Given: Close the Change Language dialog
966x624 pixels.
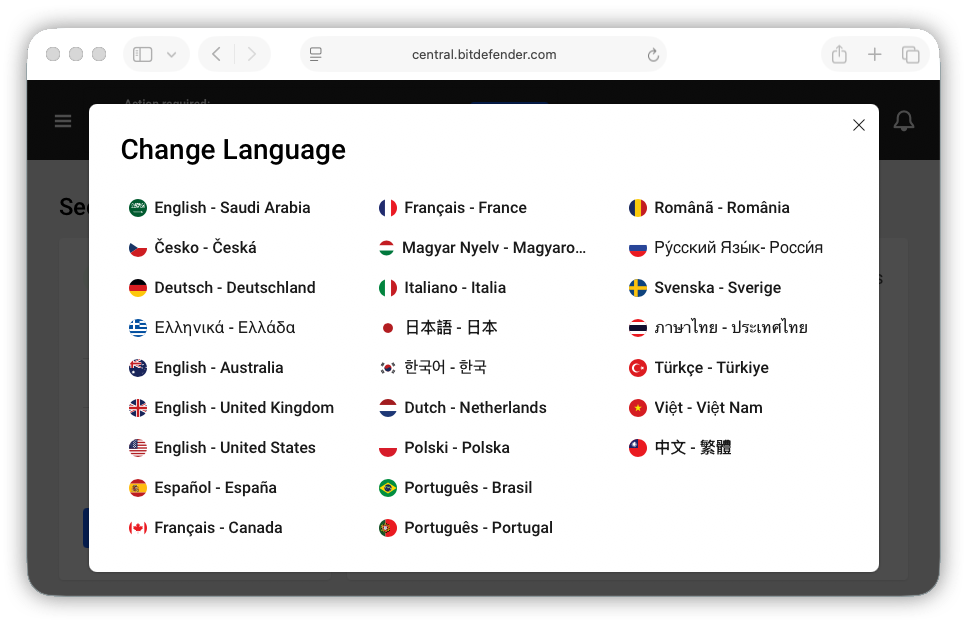Looking at the screenshot, I should point(858,125).
